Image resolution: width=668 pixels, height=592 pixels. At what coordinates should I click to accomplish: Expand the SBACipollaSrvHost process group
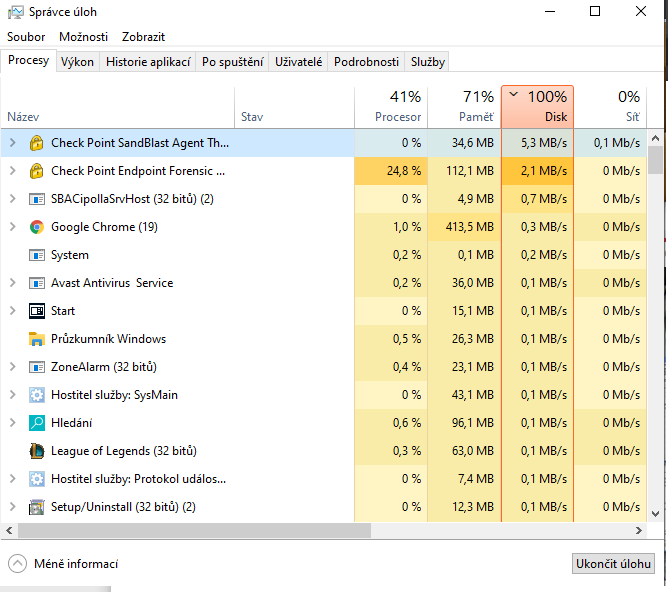[13, 199]
